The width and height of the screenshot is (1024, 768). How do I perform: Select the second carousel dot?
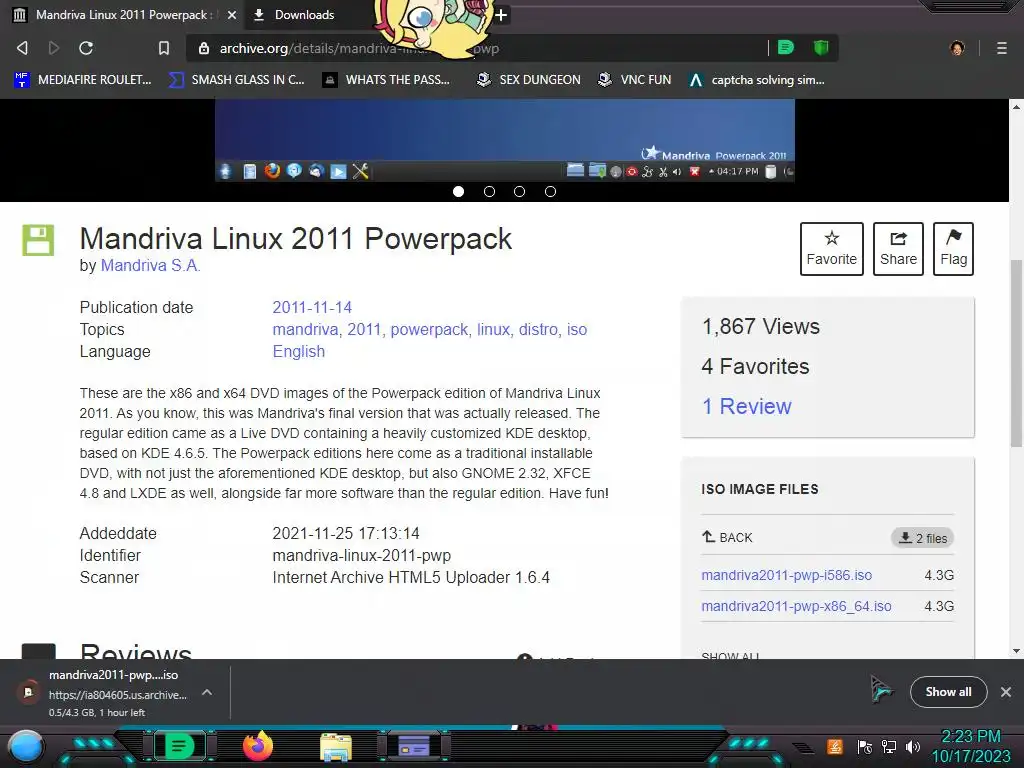tap(489, 191)
